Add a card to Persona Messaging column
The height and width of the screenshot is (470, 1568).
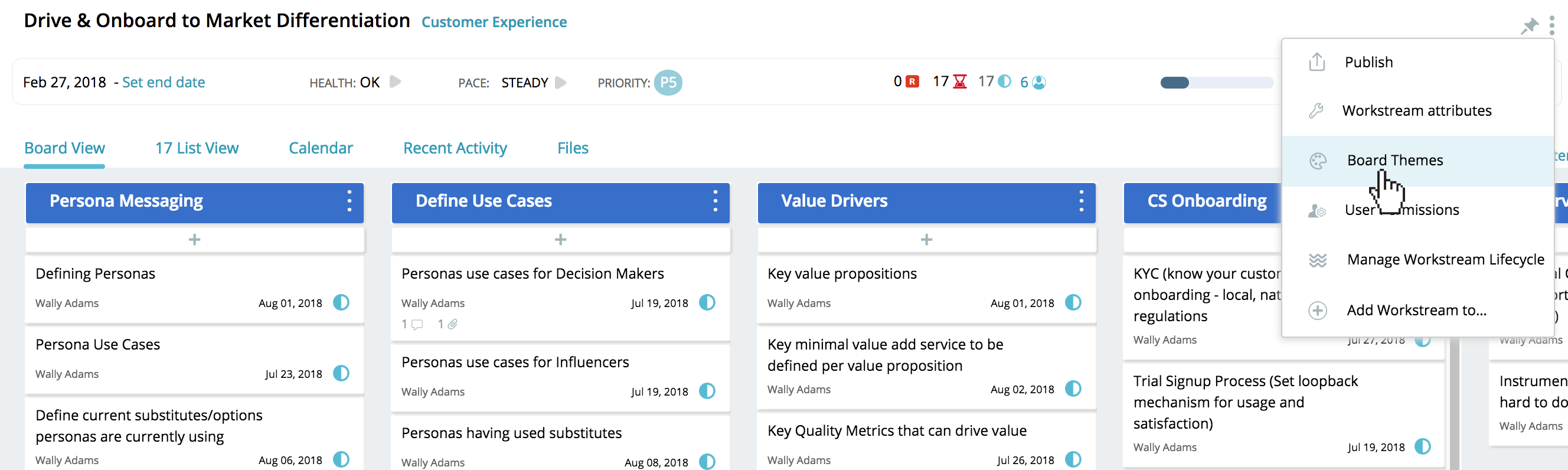point(194,240)
